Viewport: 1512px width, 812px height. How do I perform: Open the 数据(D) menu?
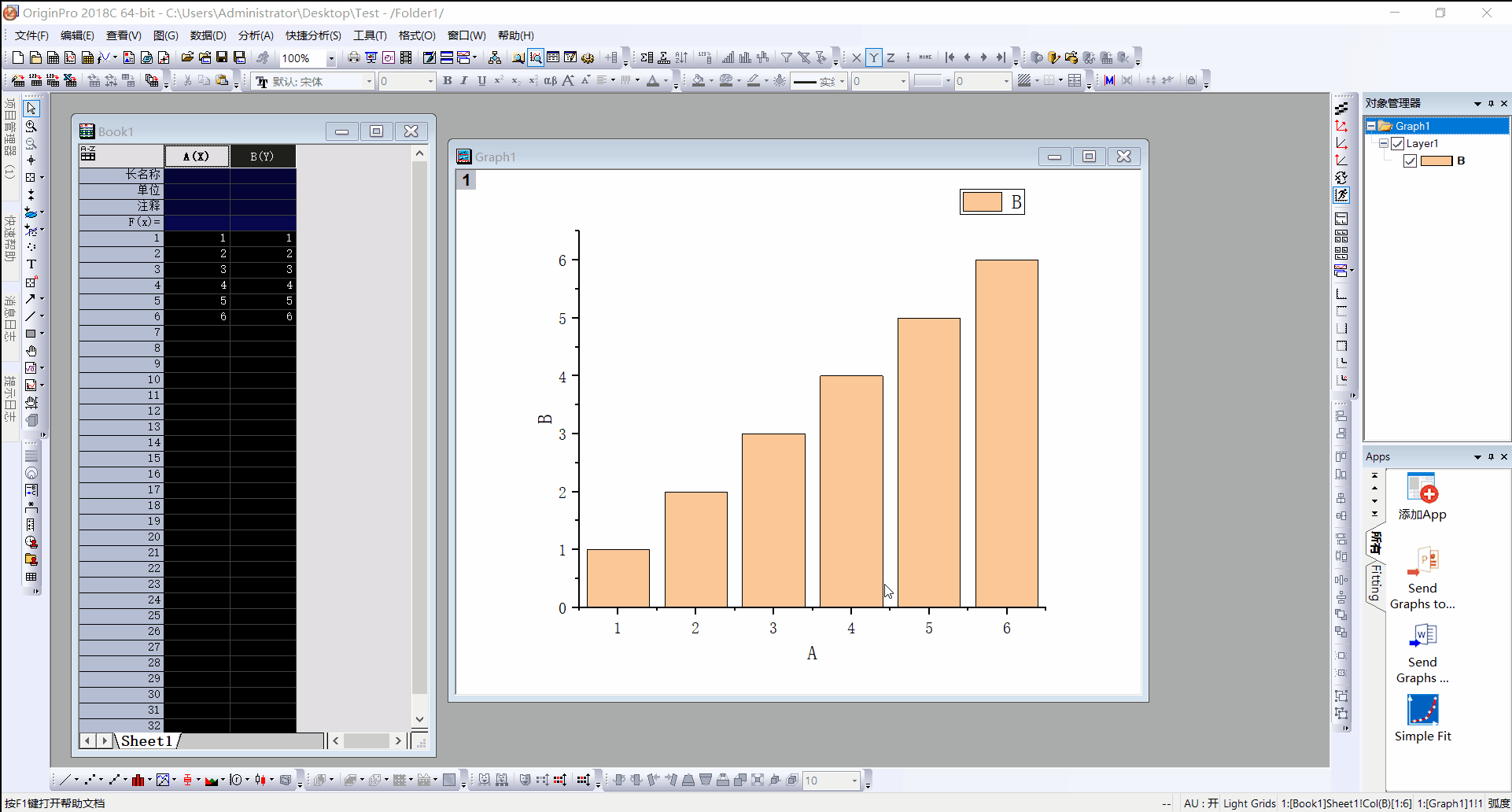click(208, 35)
